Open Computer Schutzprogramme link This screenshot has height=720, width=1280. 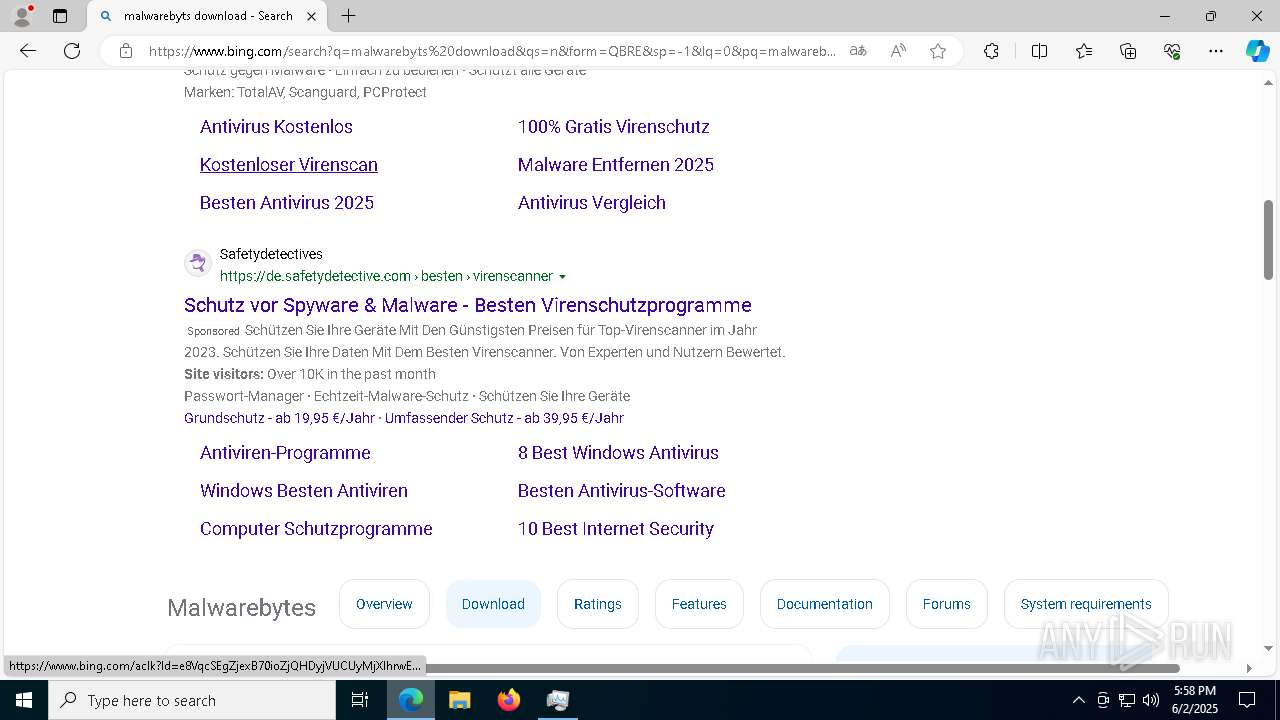point(316,529)
